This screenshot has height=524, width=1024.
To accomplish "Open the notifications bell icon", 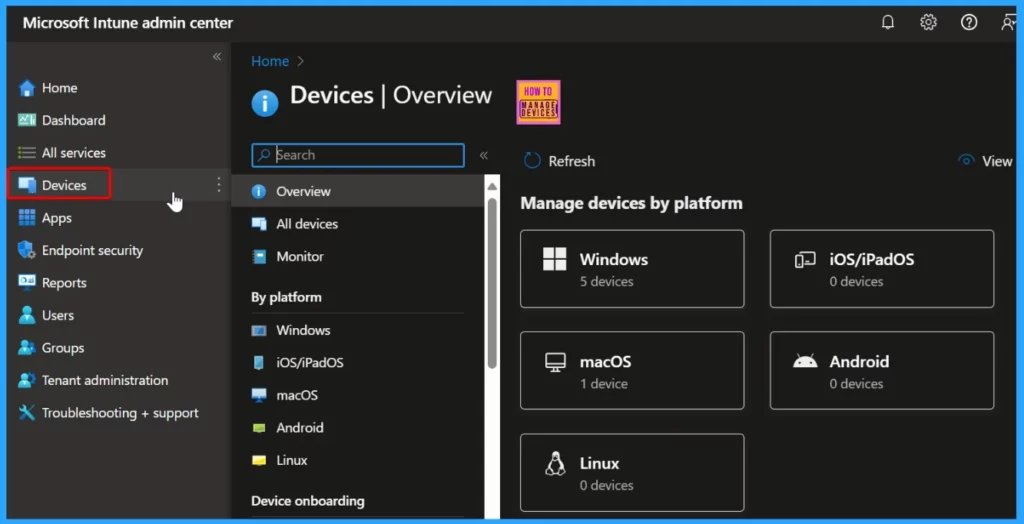I will (x=888, y=23).
